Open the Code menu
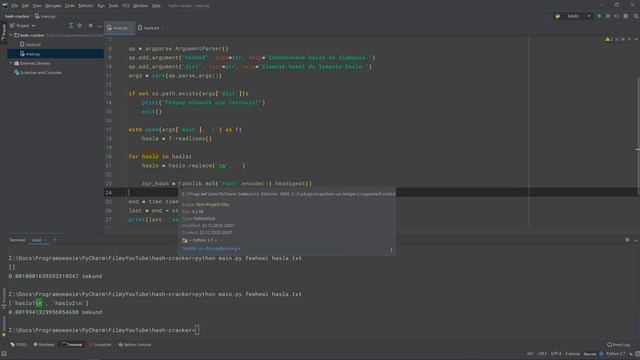 [x=70, y=6]
